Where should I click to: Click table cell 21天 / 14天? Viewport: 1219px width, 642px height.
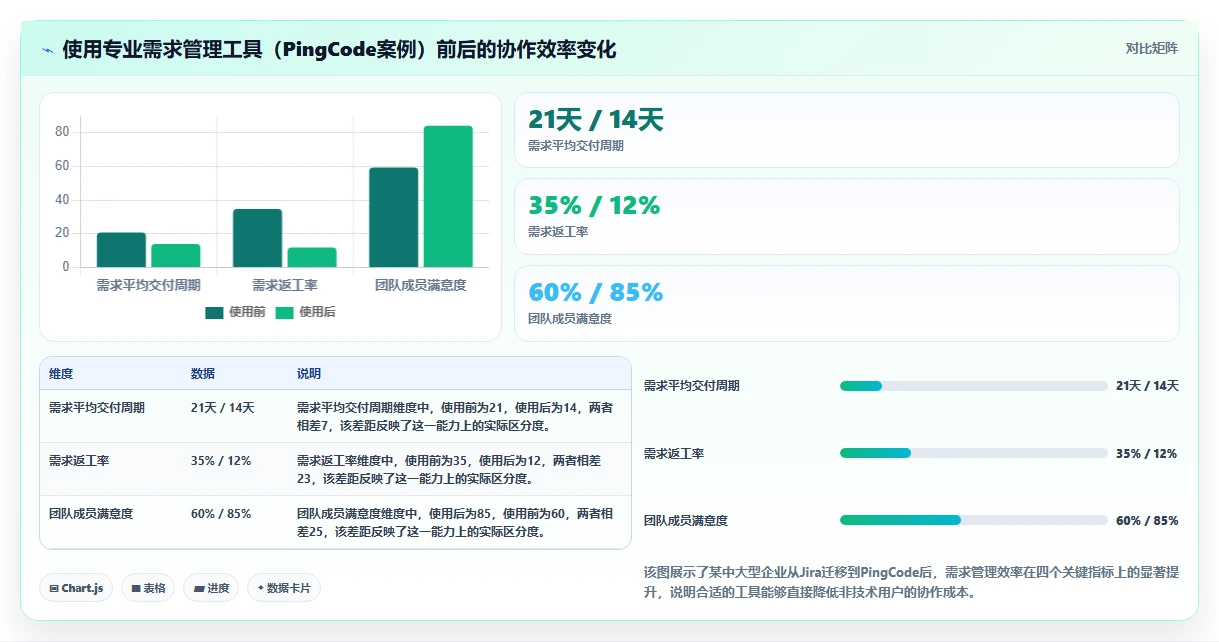223,408
